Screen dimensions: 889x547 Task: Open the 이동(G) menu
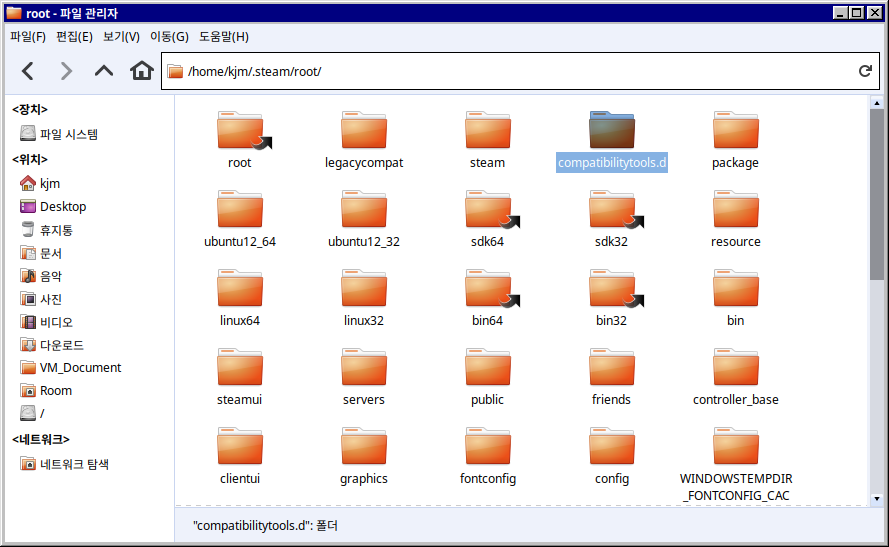coord(169,37)
